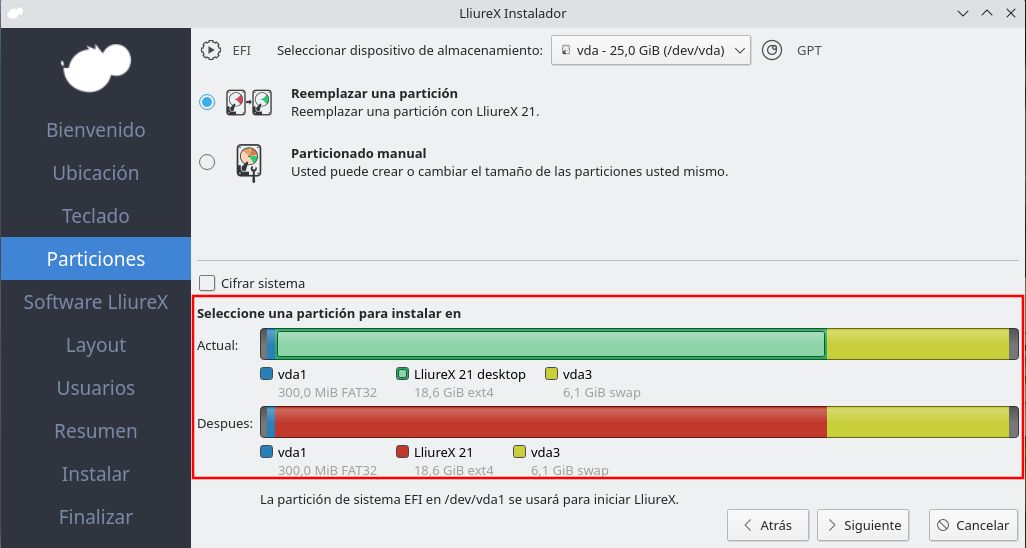This screenshot has width=1026, height=548.
Task: Click the replace partition disk icon
Action: coord(248,102)
